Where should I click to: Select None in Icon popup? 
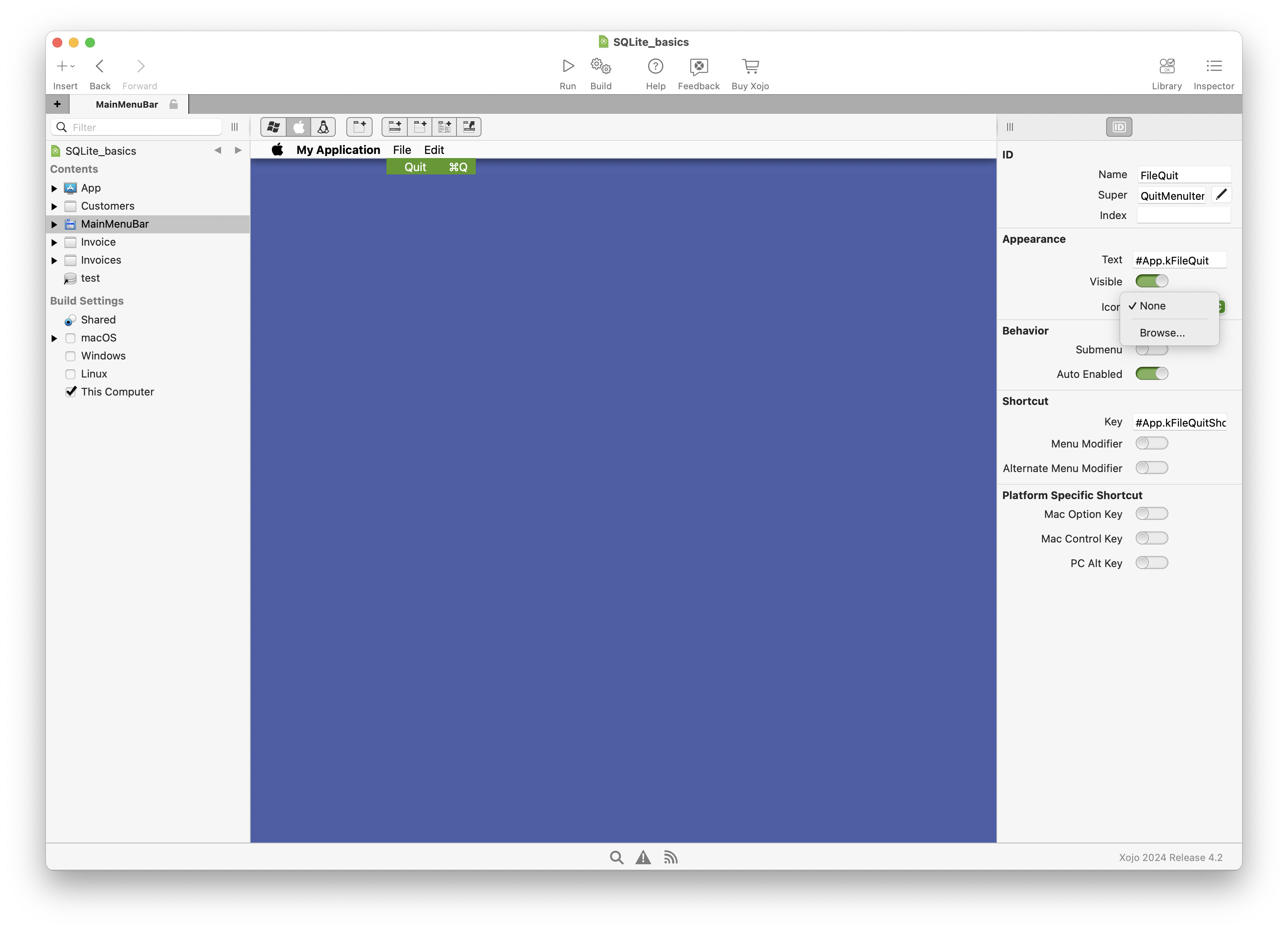tap(1169, 305)
